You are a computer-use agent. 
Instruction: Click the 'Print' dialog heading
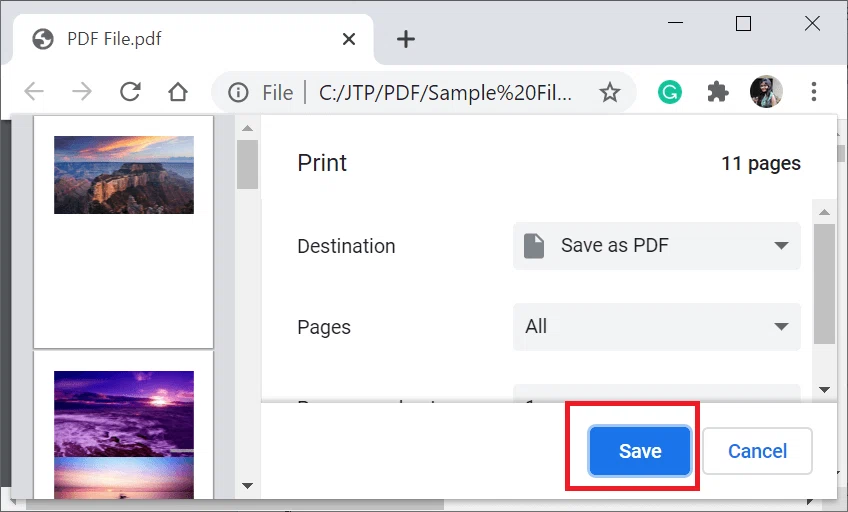click(322, 163)
